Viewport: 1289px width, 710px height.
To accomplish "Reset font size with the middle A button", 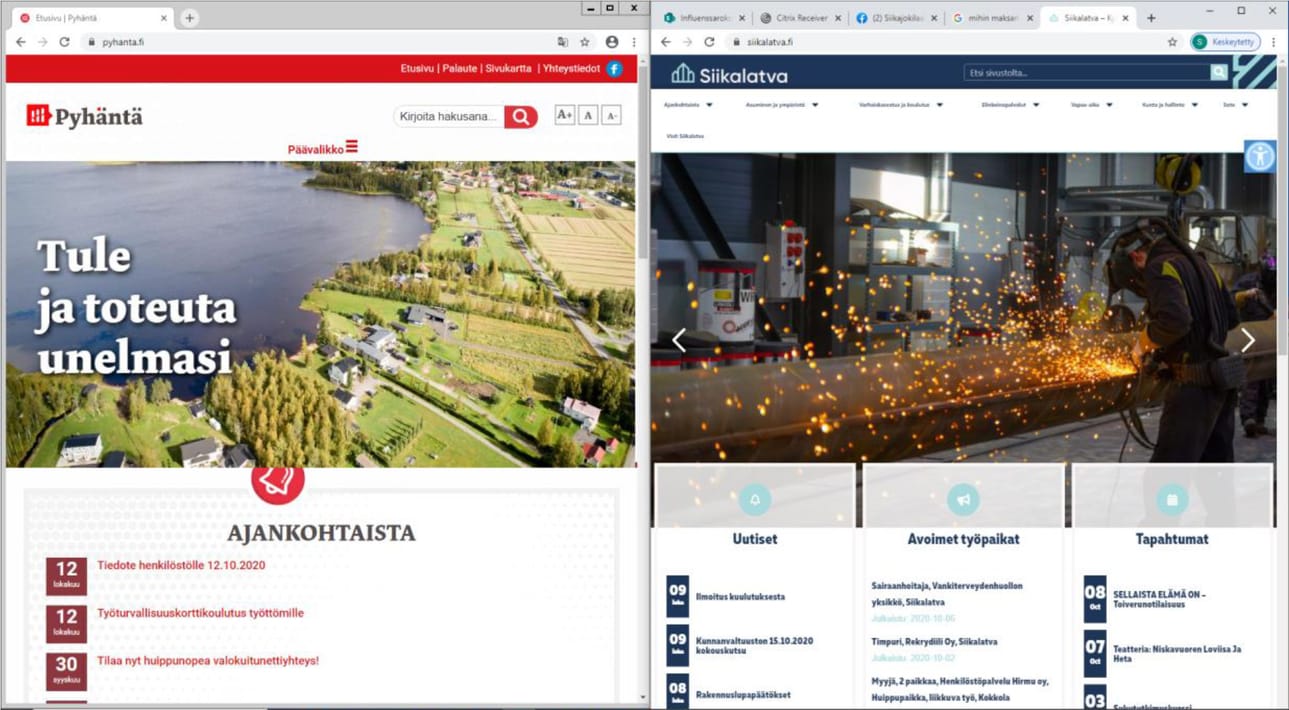I will (588, 116).
